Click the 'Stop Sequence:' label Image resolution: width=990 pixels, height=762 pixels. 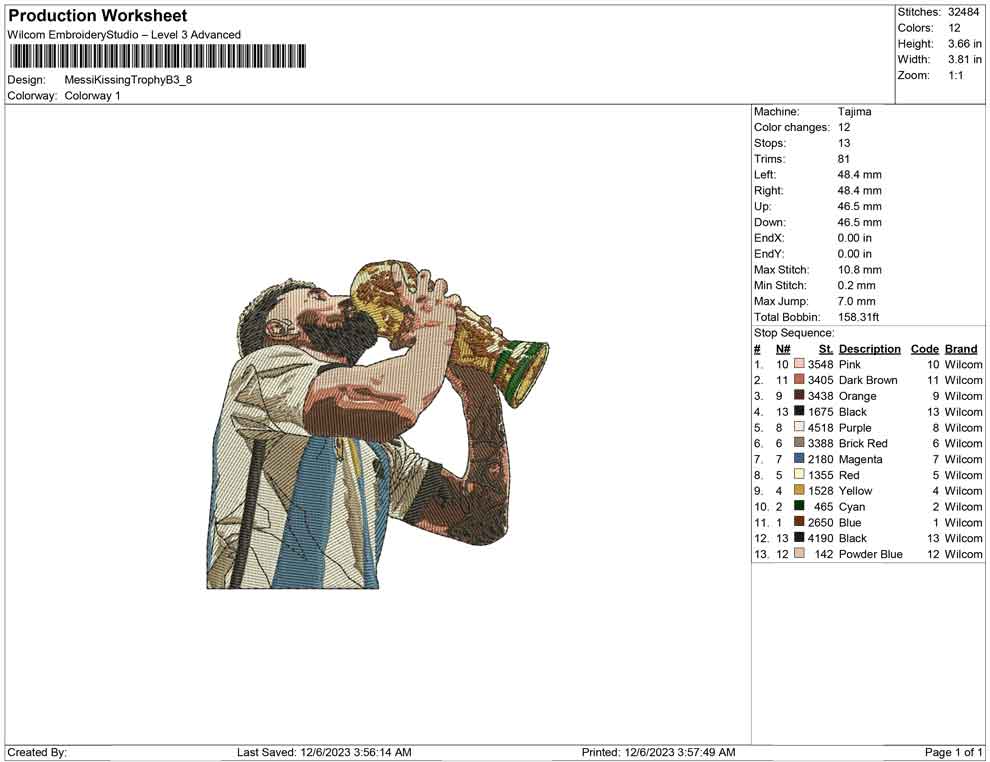[x=794, y=333]
